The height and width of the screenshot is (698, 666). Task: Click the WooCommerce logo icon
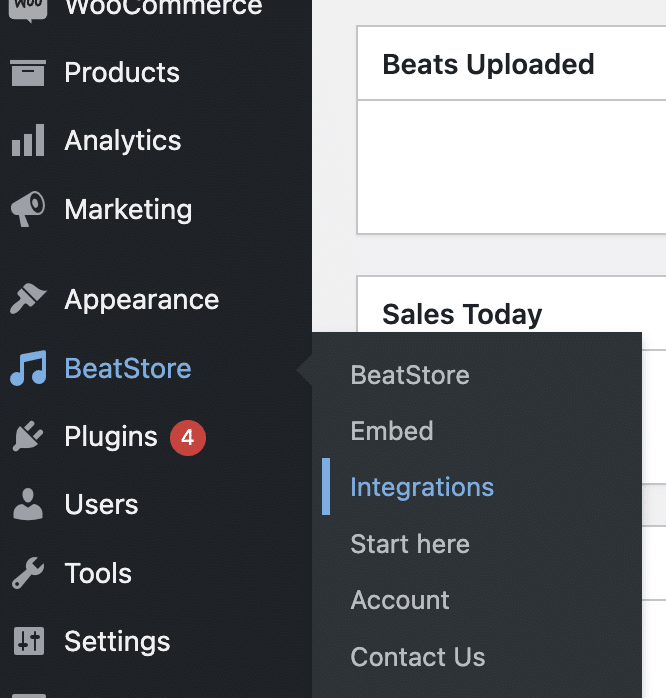click(x=28, y=9)
